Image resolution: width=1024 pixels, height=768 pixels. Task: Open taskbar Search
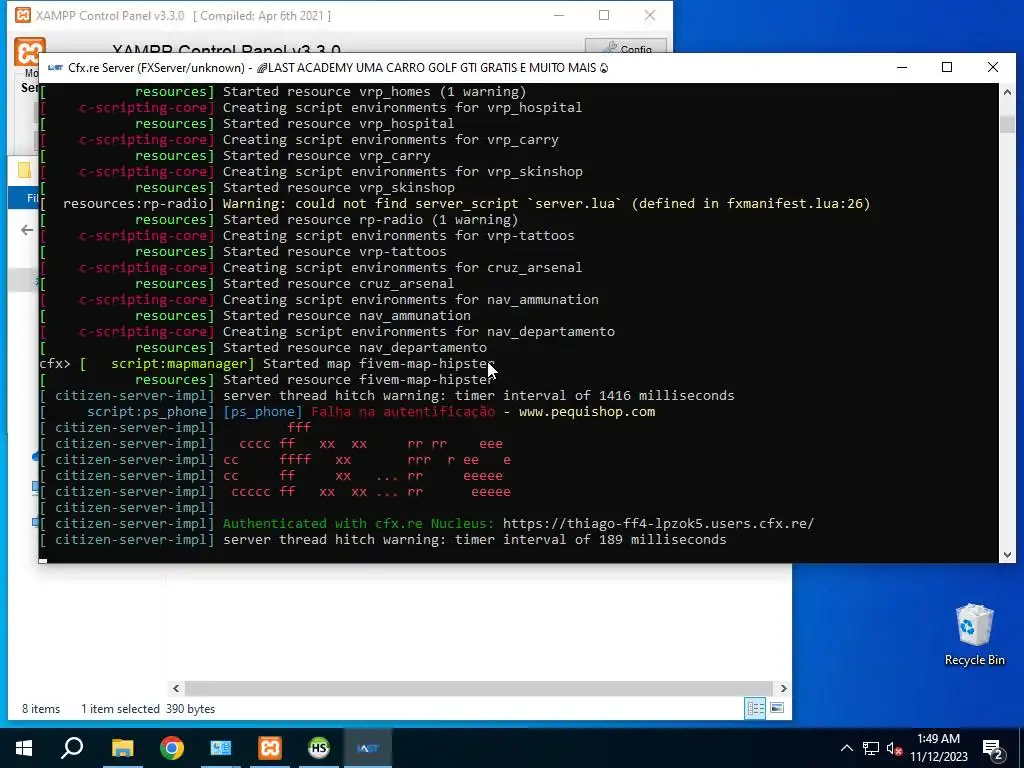pos(72,748)
